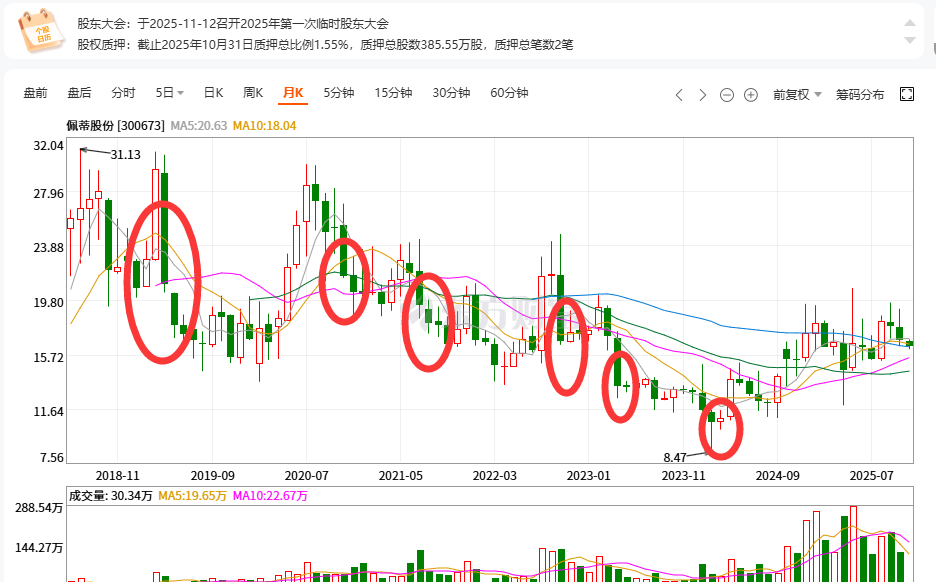936x582 pixels.
Task: Open 筹码分布 chip distribution panel
Action: point(860,95)
